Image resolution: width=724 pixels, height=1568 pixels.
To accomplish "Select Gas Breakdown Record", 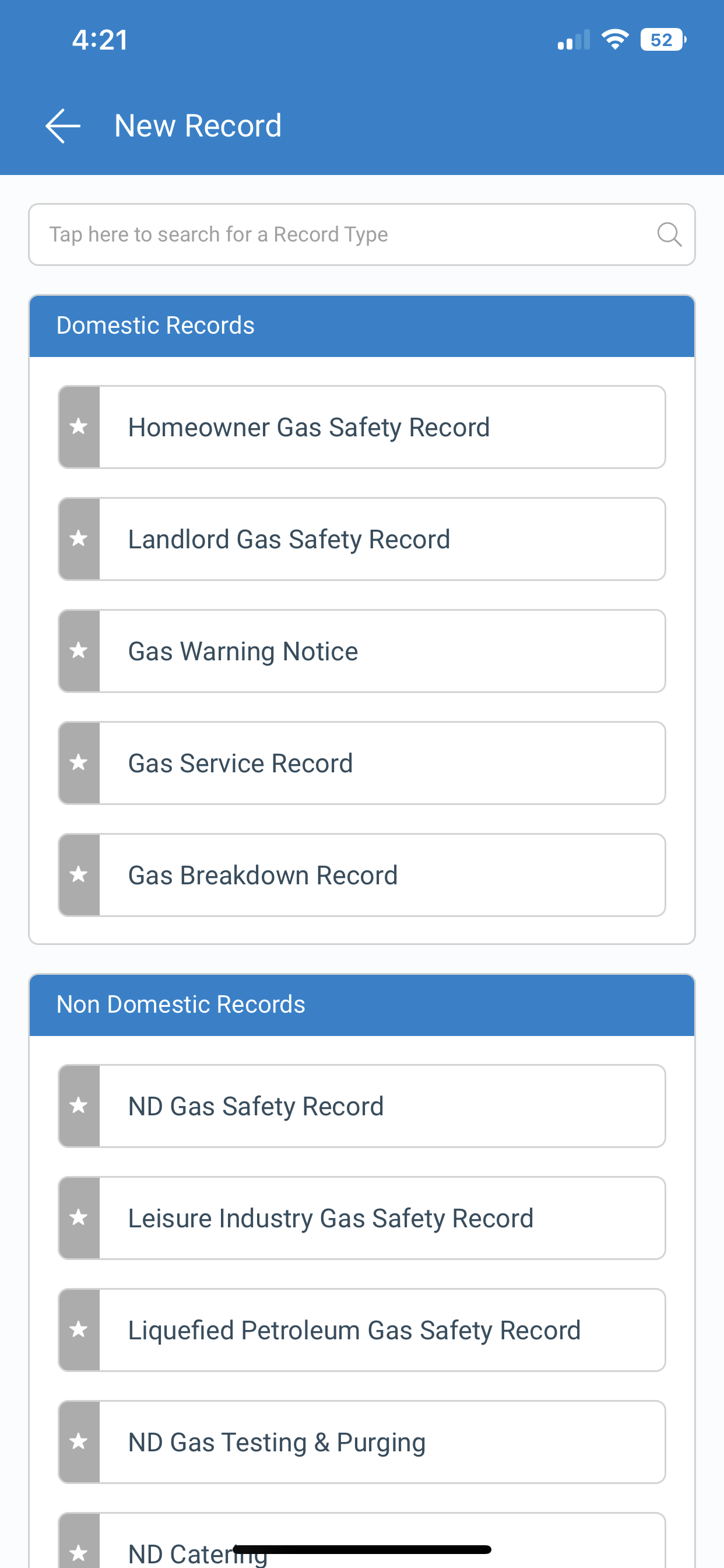I will point(381,874).
